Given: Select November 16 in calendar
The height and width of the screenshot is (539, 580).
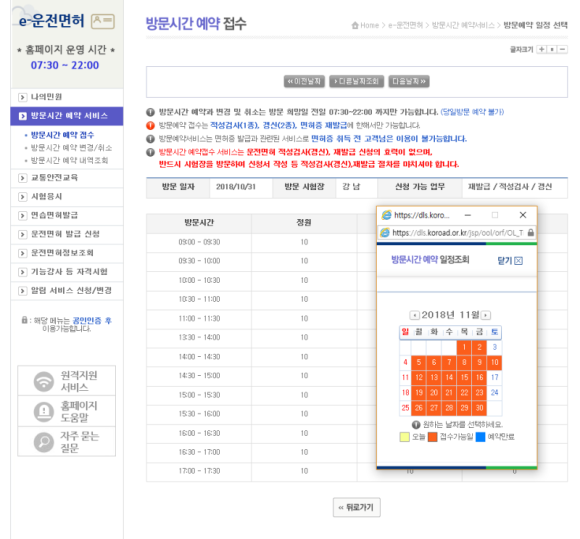Looking at the screenshot, I should [479, 378].
